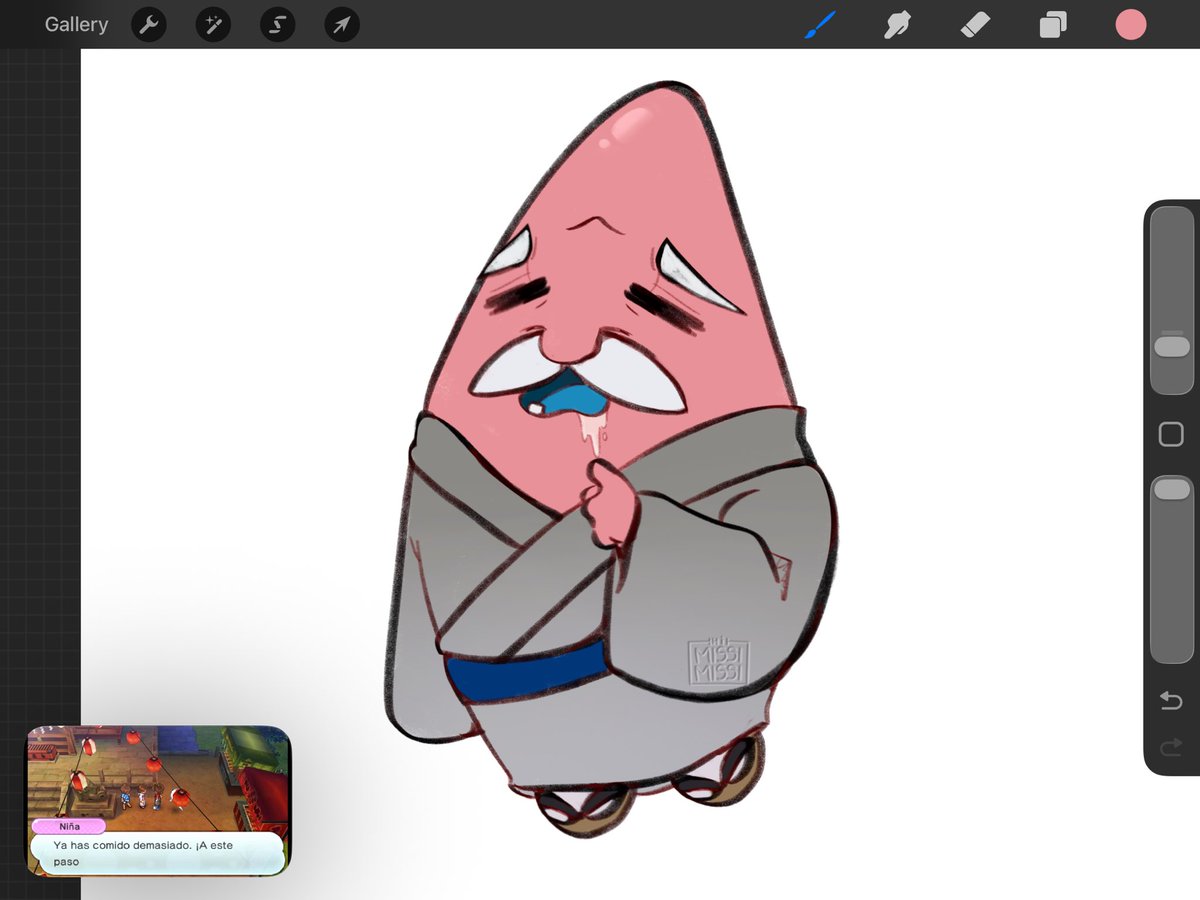Select the Eraser tool
This screenshot has width=1200, height=900.
(x=975, y=25)
